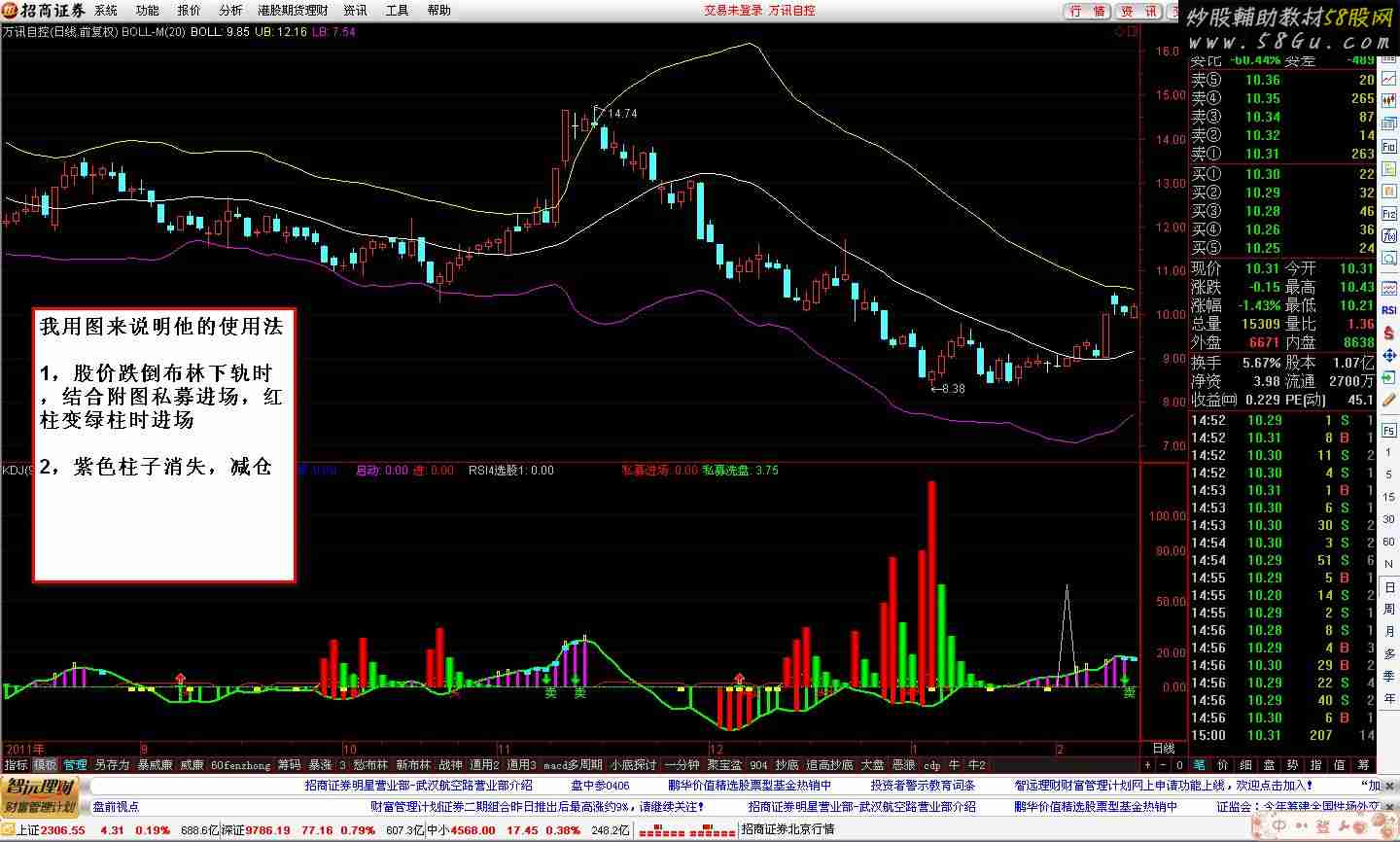Click the 投资者警示教育词条 news link

[923, 786]
